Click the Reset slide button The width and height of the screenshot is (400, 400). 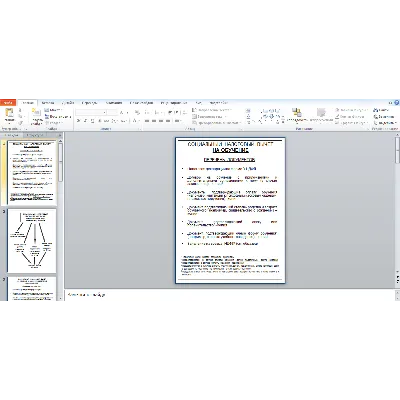[x=58, y=117]
